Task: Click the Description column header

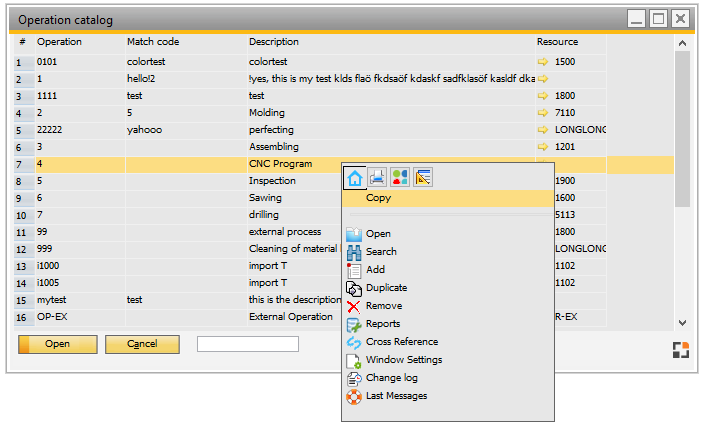Action: pyautogui.click(x=274, y=42)
